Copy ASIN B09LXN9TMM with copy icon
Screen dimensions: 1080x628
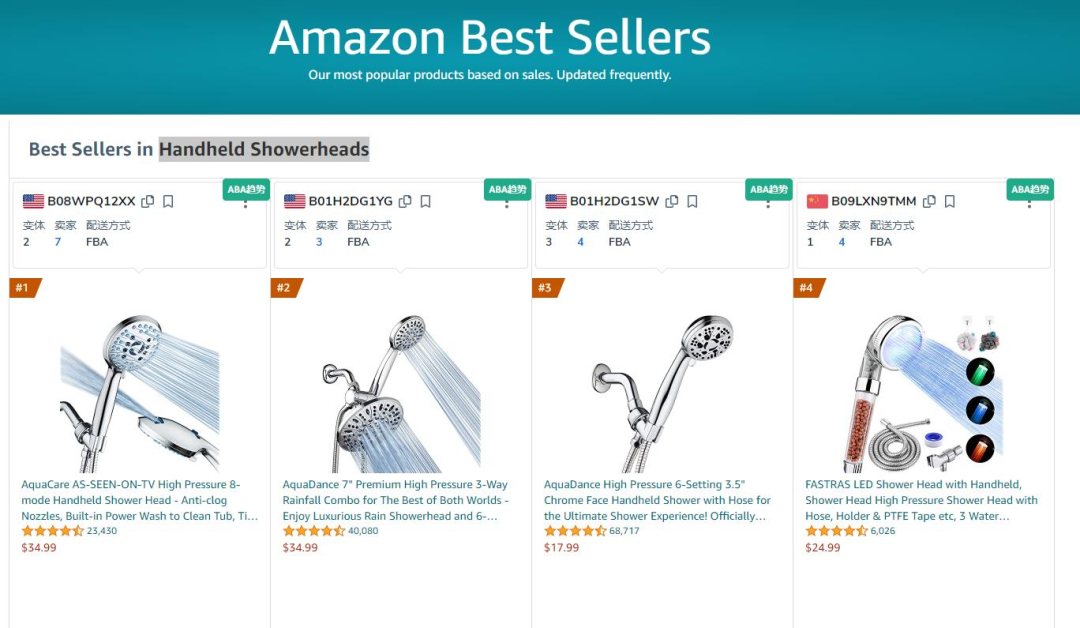click(x=929, y=201)
